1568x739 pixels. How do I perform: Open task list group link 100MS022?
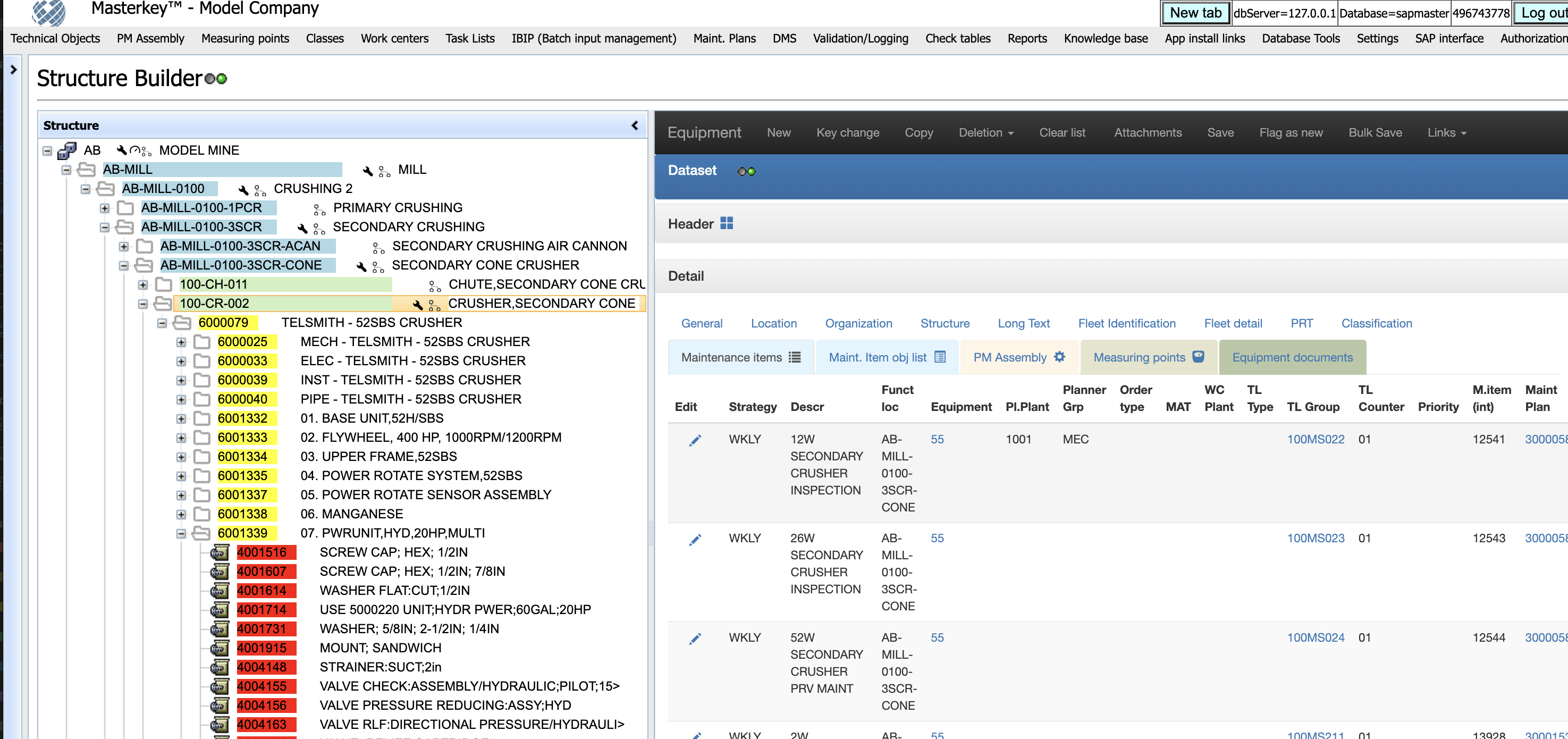click(x=1315, y=439)
